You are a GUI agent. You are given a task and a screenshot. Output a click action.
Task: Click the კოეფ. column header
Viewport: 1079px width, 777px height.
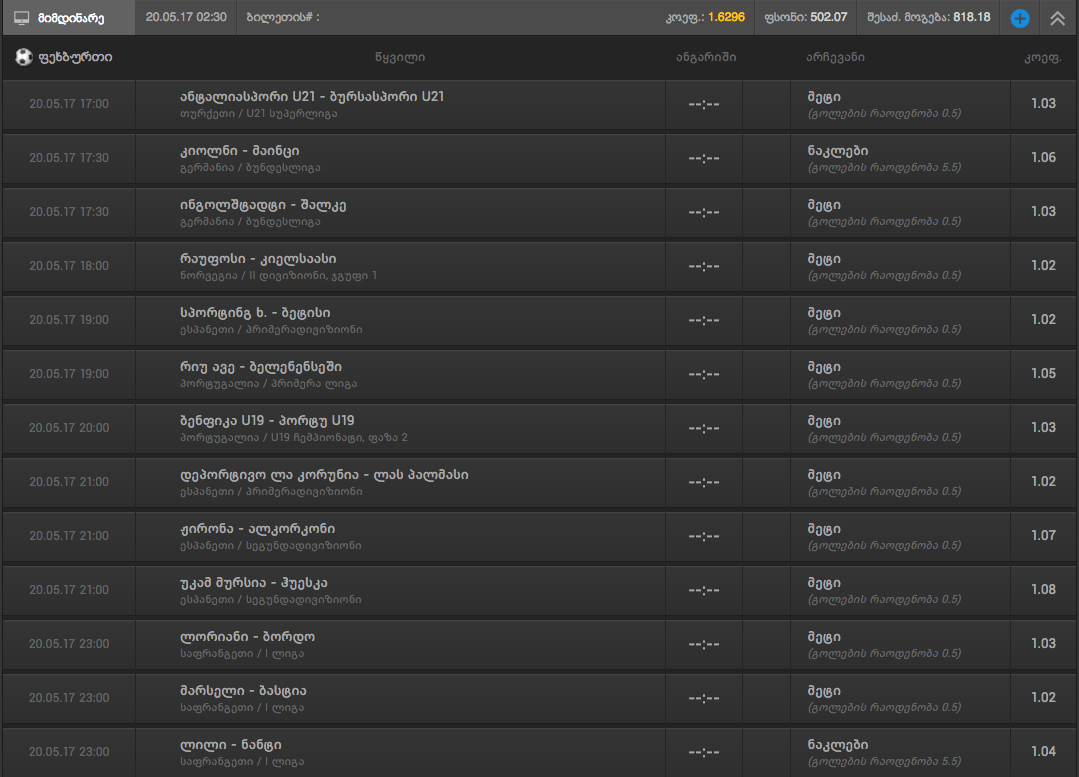point(1043,58)
